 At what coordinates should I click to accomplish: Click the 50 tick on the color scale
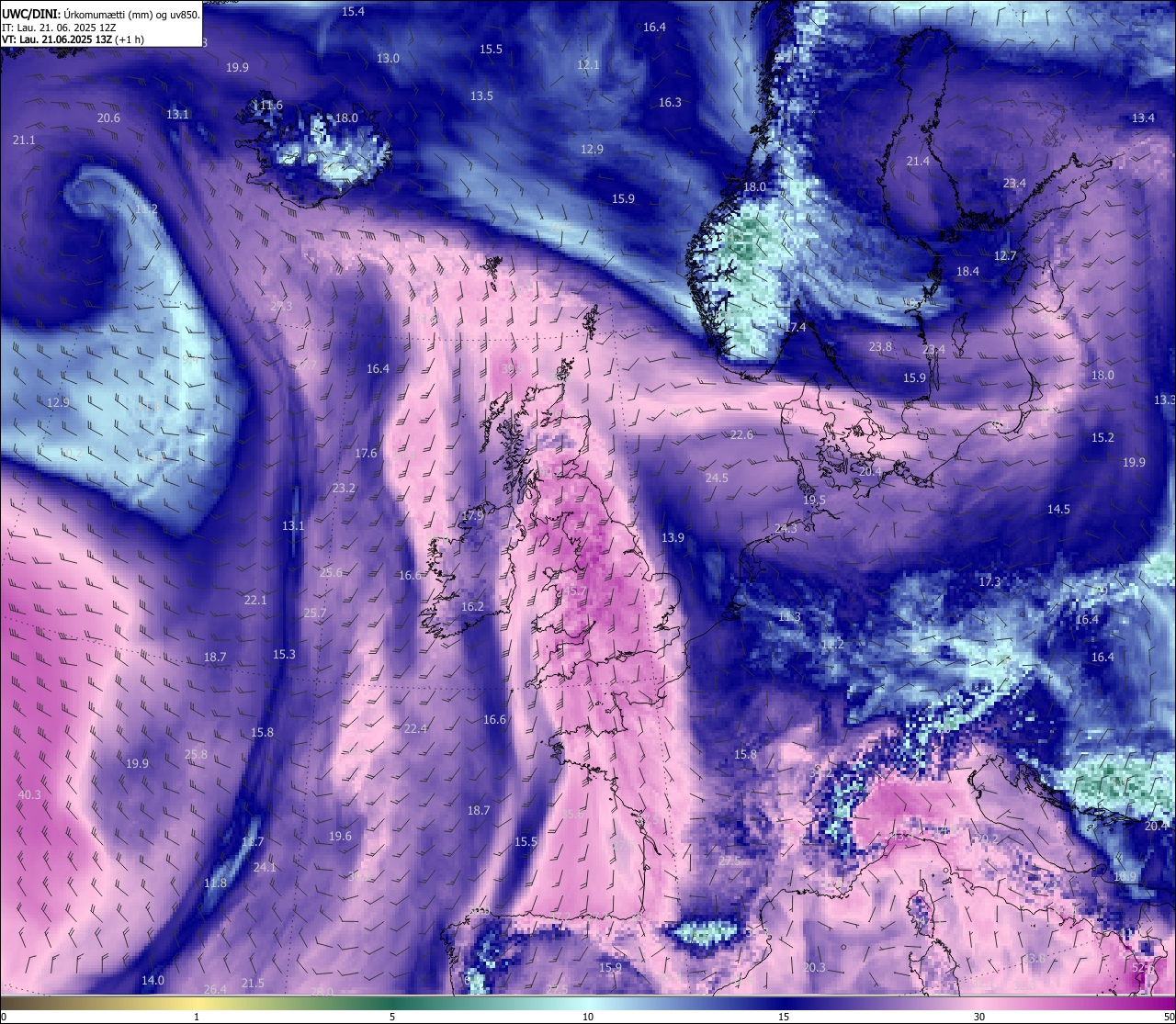coord(1169,1017)
